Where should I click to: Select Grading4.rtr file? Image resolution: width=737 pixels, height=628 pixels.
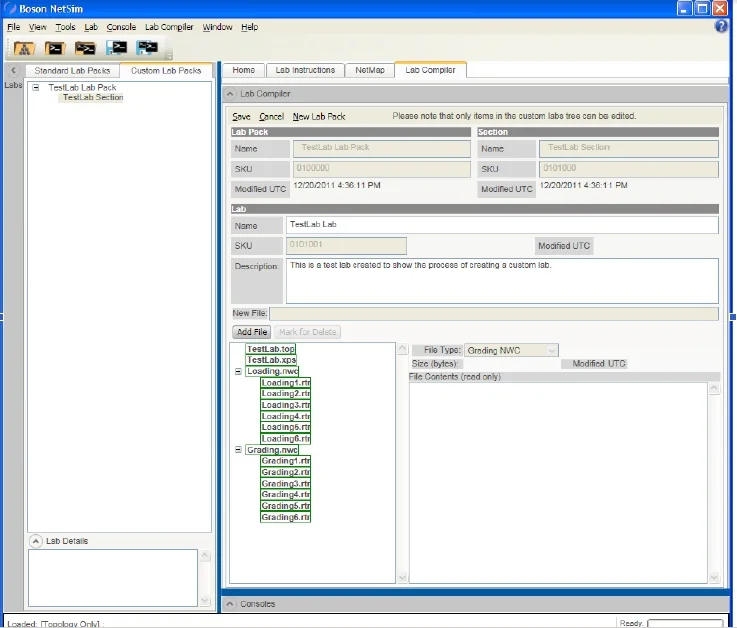coord(285,495)
